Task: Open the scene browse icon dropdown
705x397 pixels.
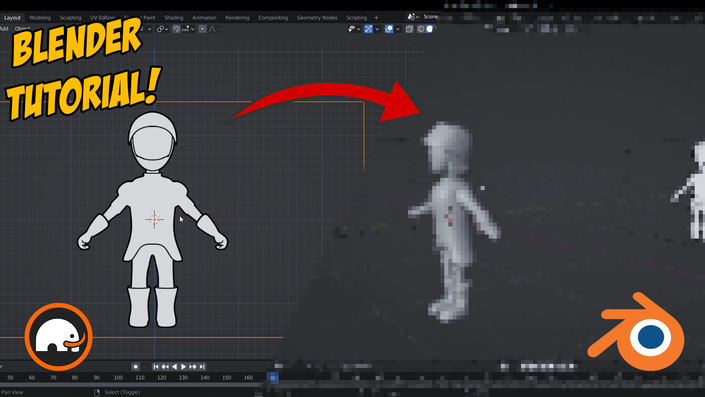Action: point(413,17)
